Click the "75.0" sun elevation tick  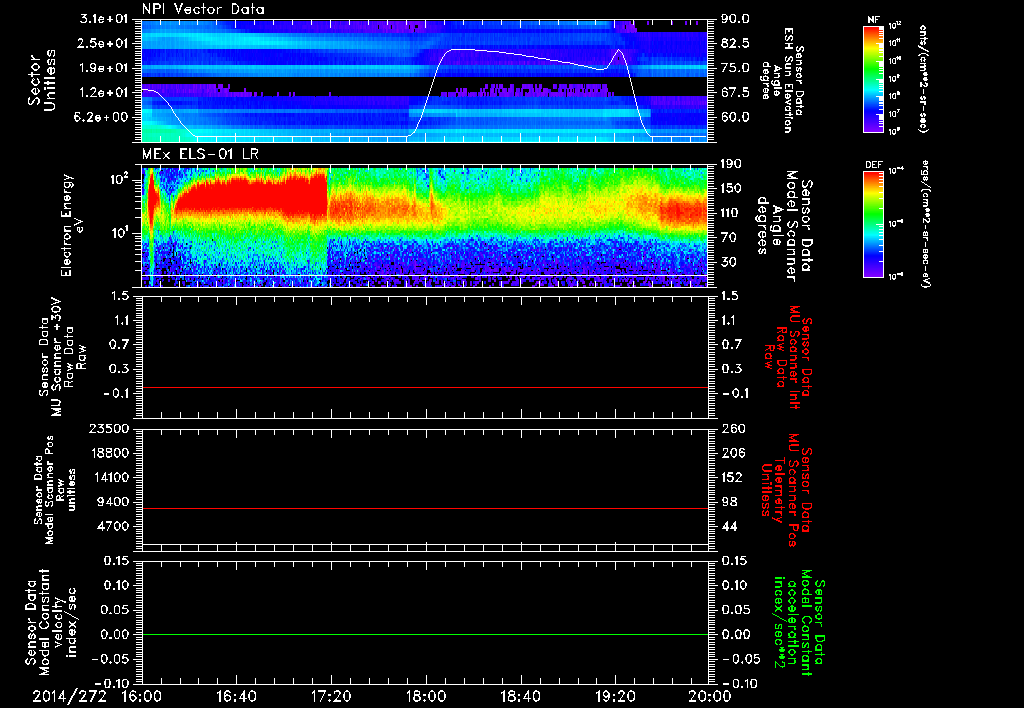735,68
